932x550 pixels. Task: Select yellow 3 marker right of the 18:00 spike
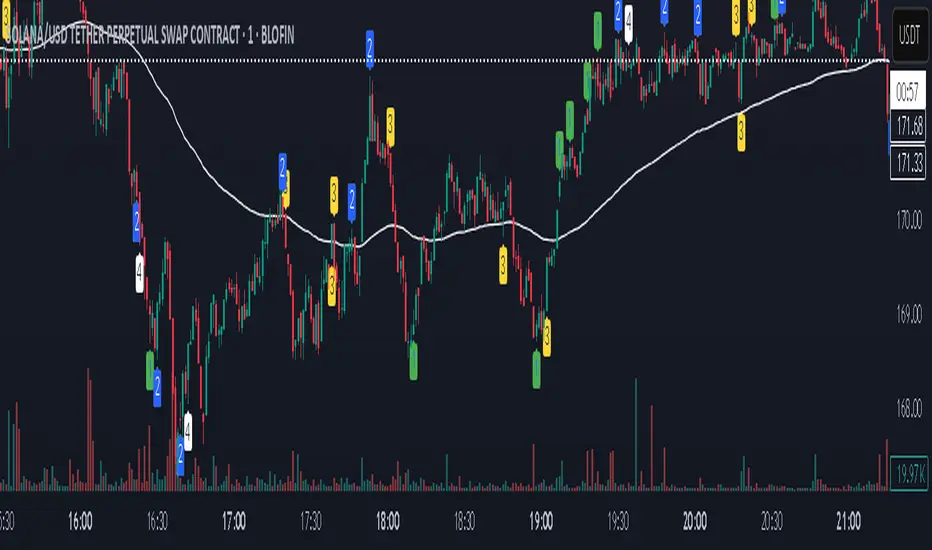[x=391, y=127]
